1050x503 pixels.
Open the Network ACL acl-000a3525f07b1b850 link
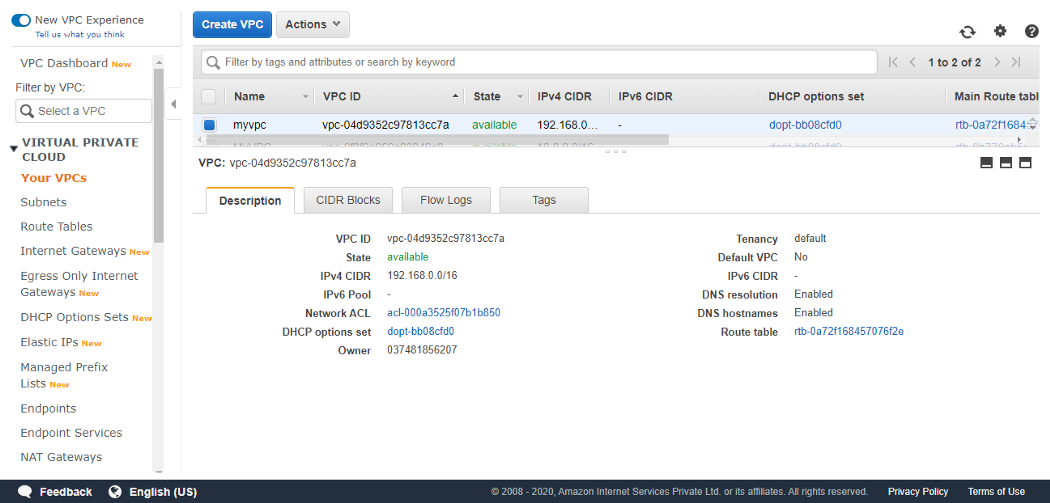point(443,313)
